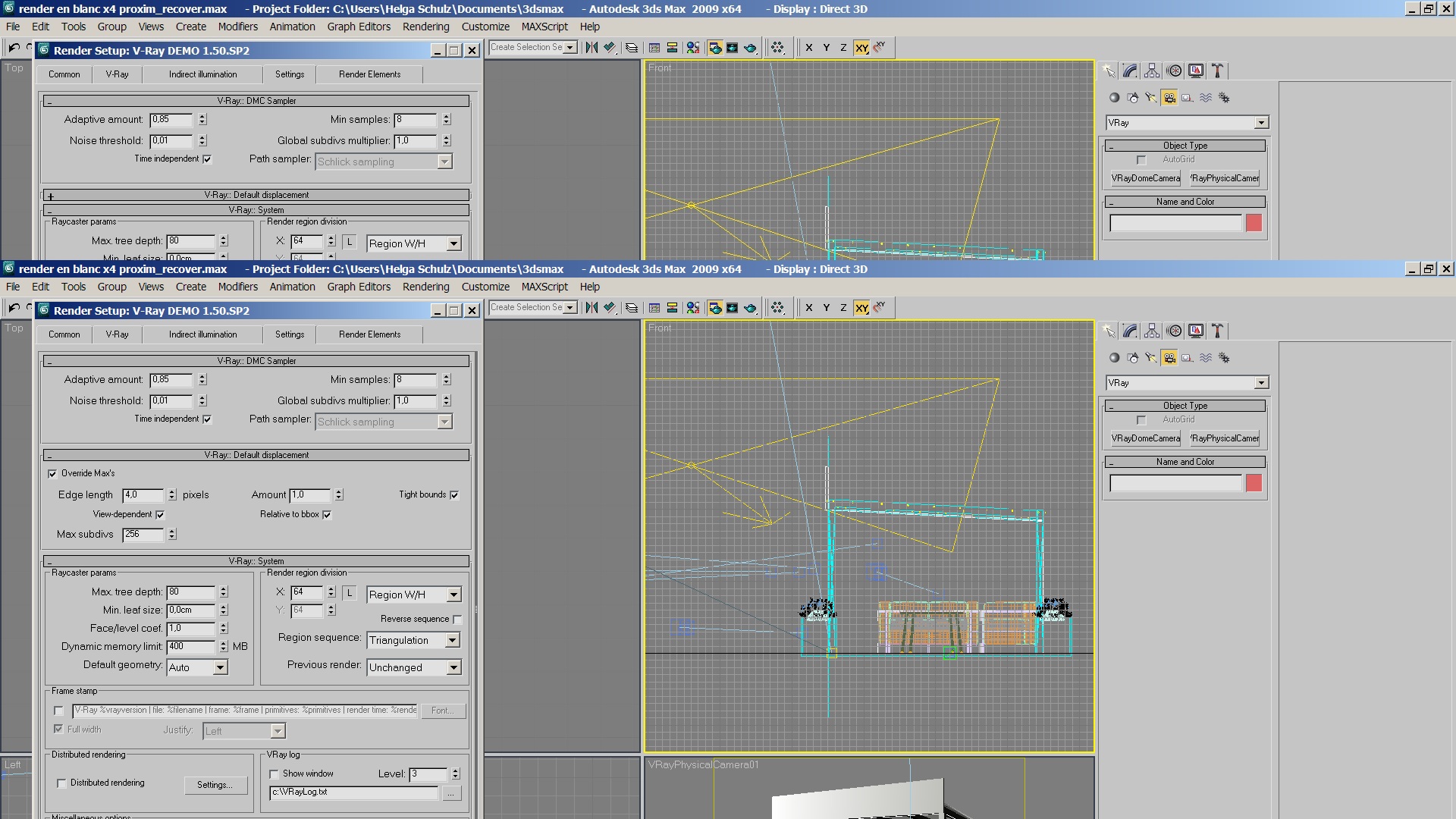Open the Material Editor spheres icon
The width and height of the screenshot is (1456, 819).
pos(692,308)
